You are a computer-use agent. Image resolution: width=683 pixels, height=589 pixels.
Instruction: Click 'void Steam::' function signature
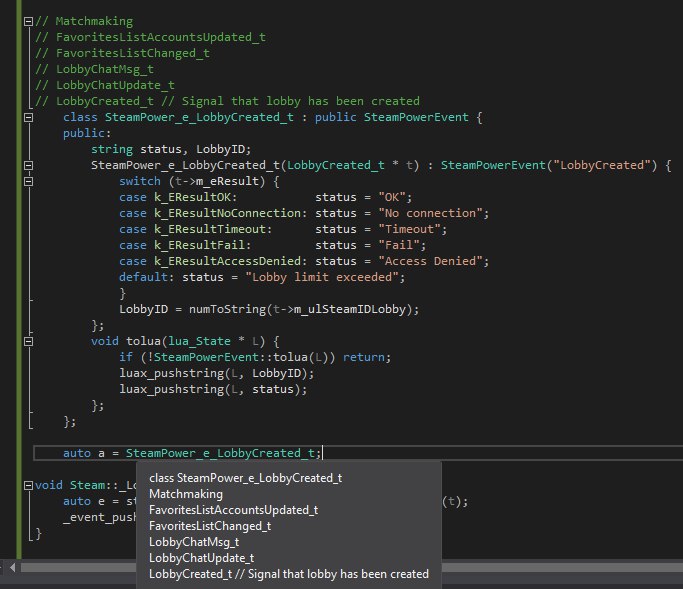point(86,485)
